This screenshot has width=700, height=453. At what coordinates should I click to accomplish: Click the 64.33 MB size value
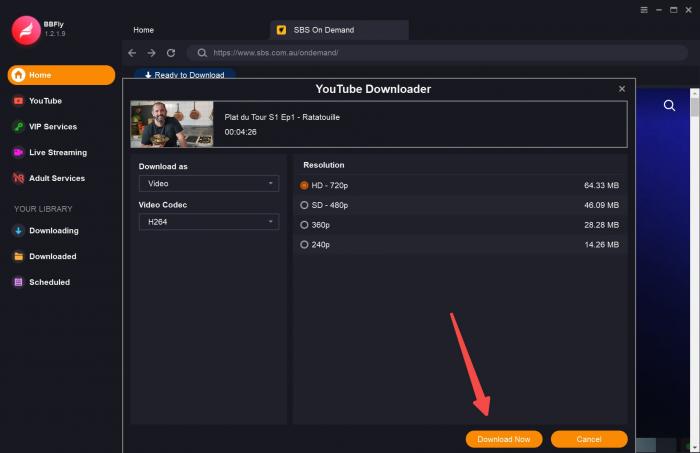601,185
